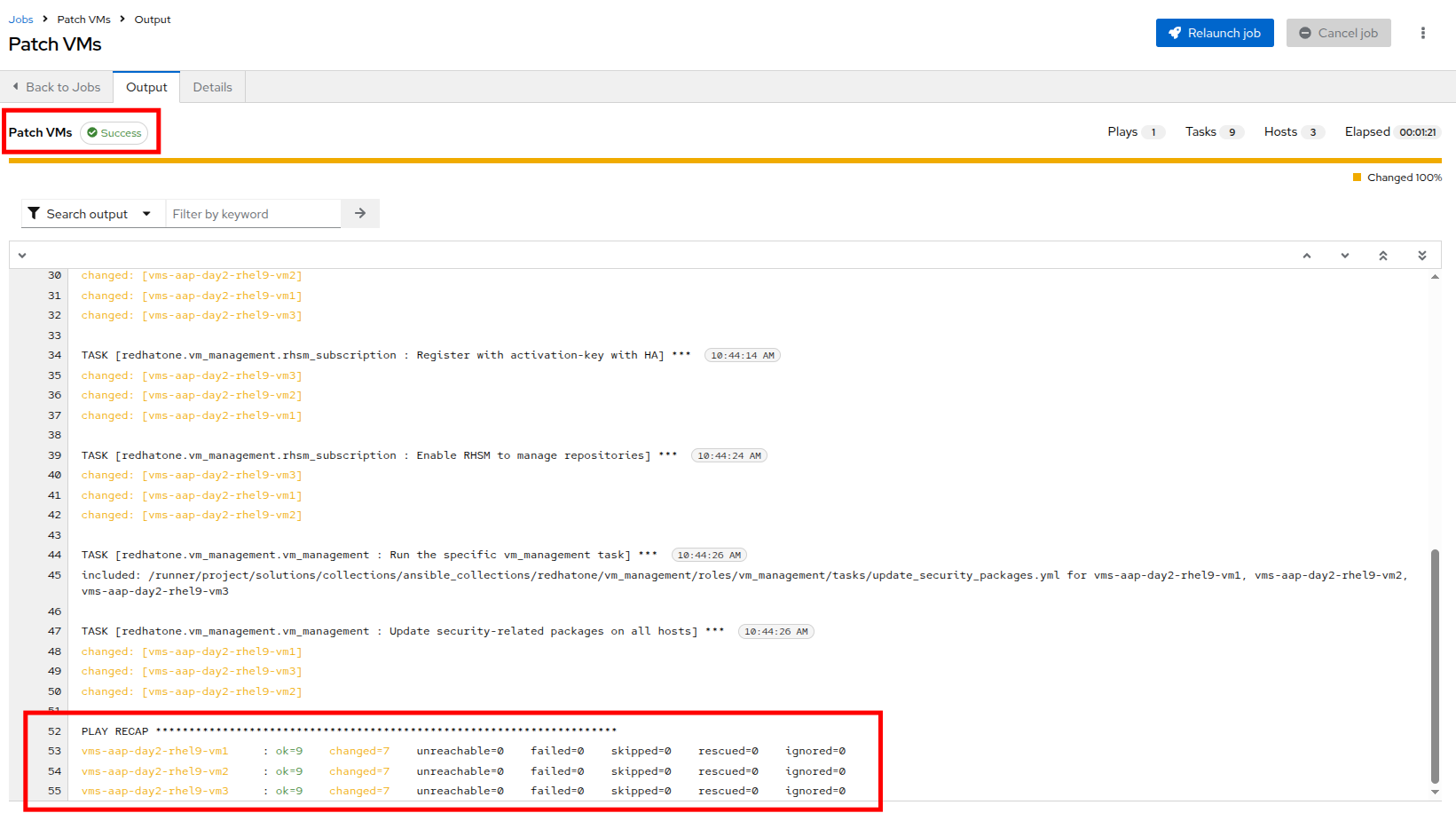The width and height of the screenshot is (1456, 813).
Task: Open the Jobs breadcrumb link
Action: 20,20
